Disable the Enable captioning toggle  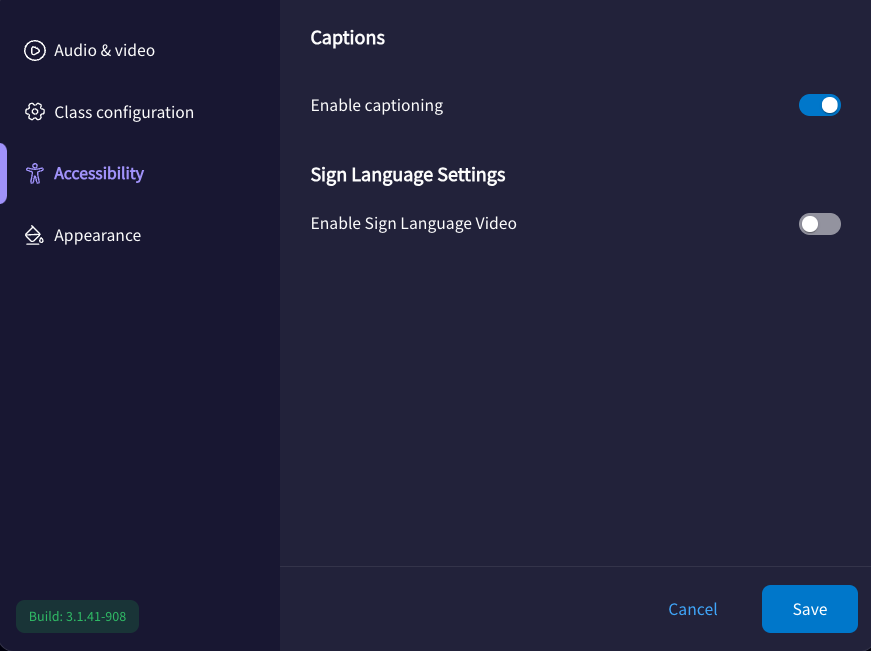coord(819,105)
